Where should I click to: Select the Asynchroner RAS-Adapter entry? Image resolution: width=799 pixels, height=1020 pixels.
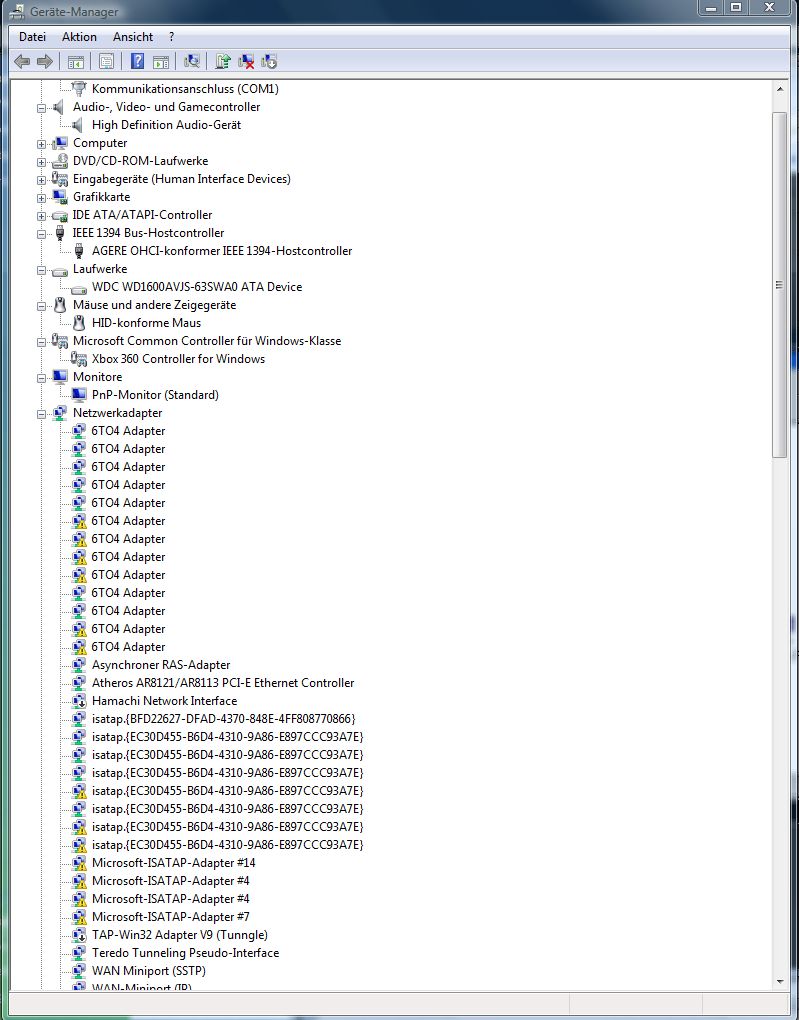click(161, 665)
